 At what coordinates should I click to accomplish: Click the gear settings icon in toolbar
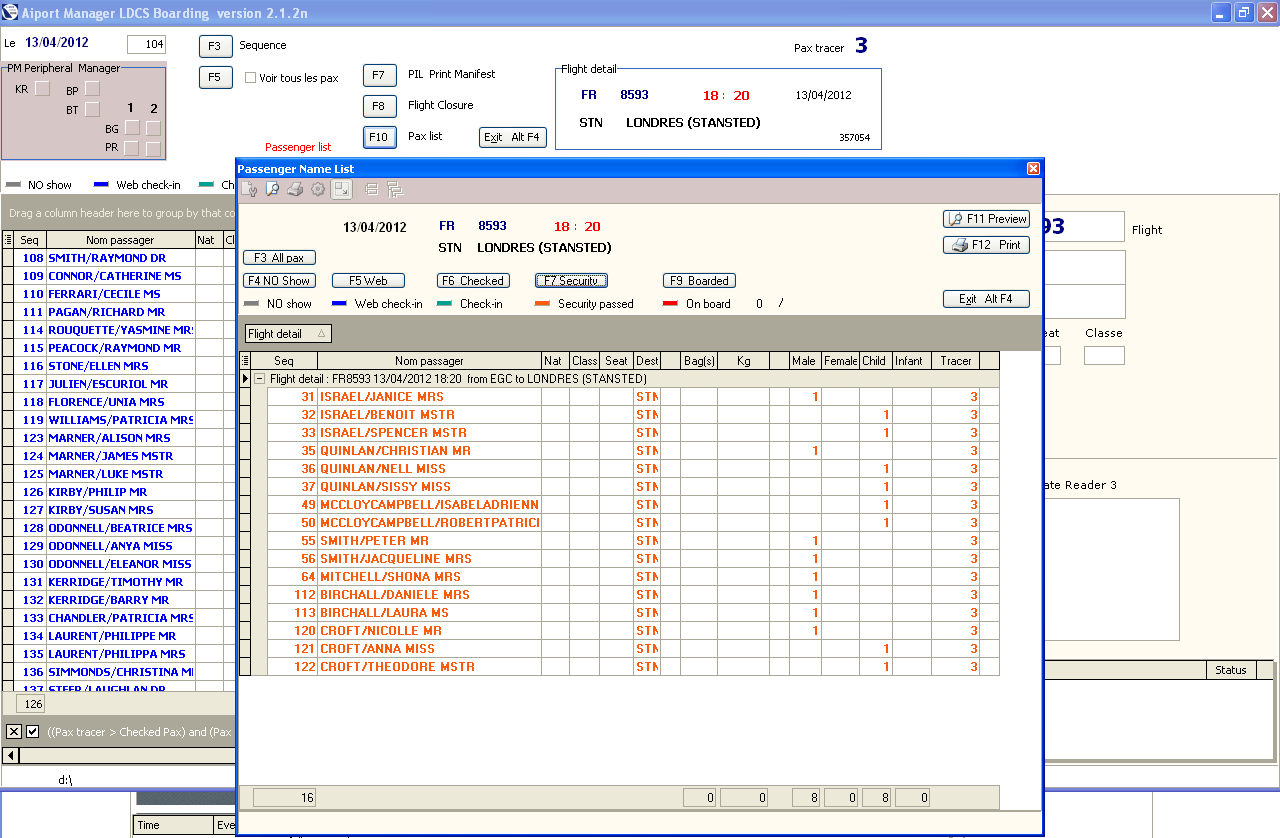[x=318, y=189]
